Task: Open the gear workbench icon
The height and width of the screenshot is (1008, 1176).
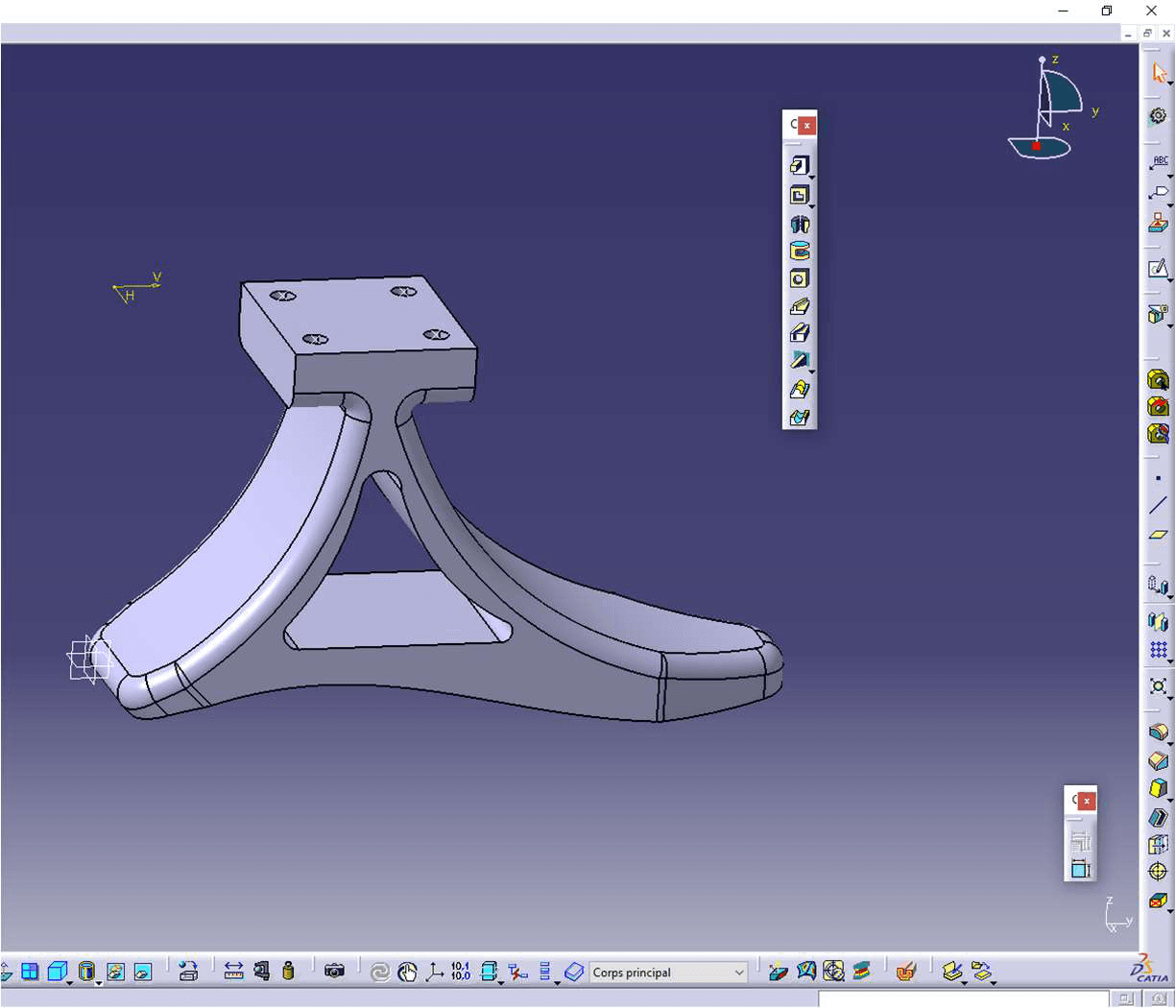Action: click(1159, 116)
